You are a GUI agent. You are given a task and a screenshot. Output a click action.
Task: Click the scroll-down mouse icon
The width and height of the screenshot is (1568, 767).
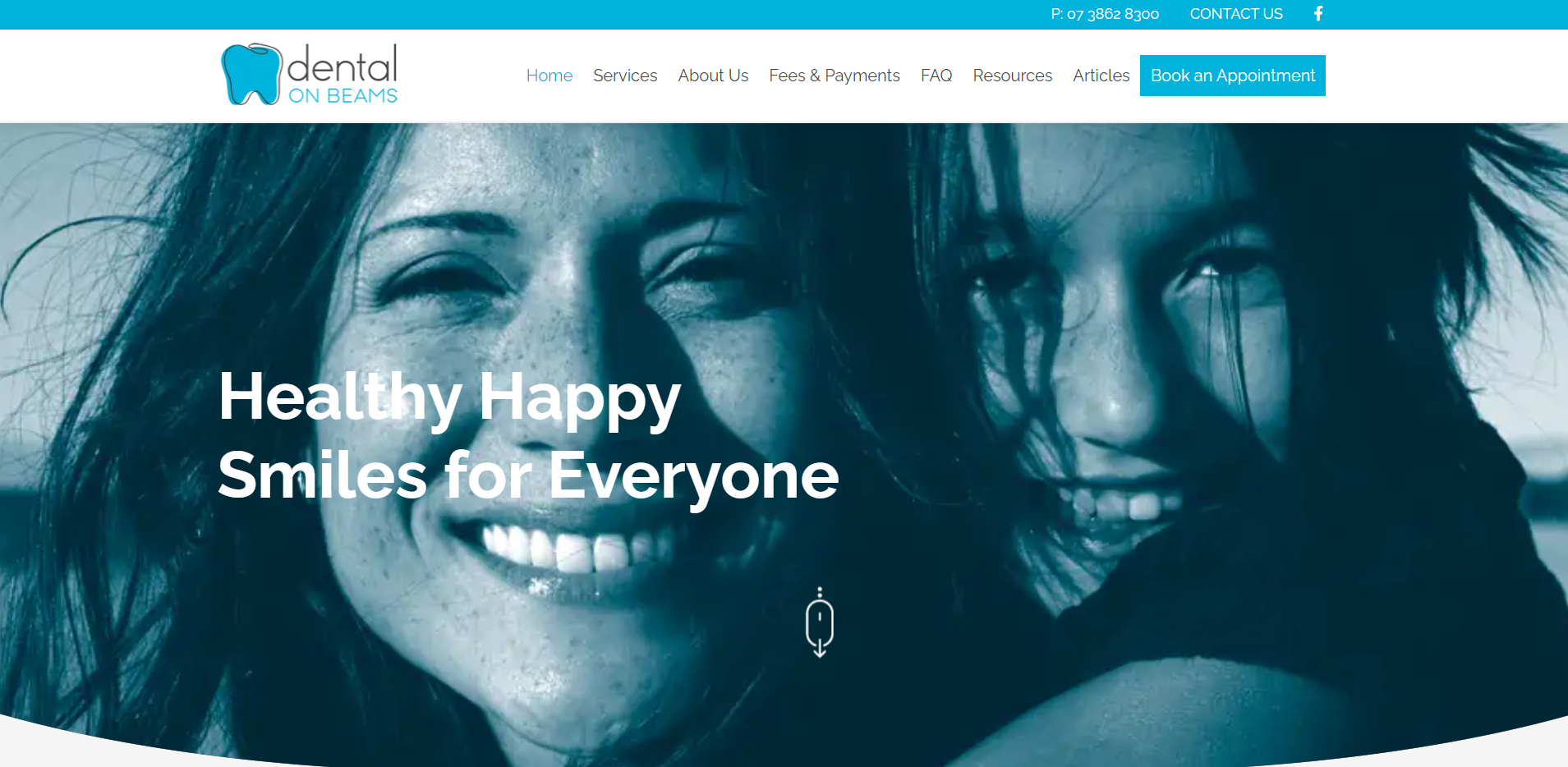pos(820,622)
